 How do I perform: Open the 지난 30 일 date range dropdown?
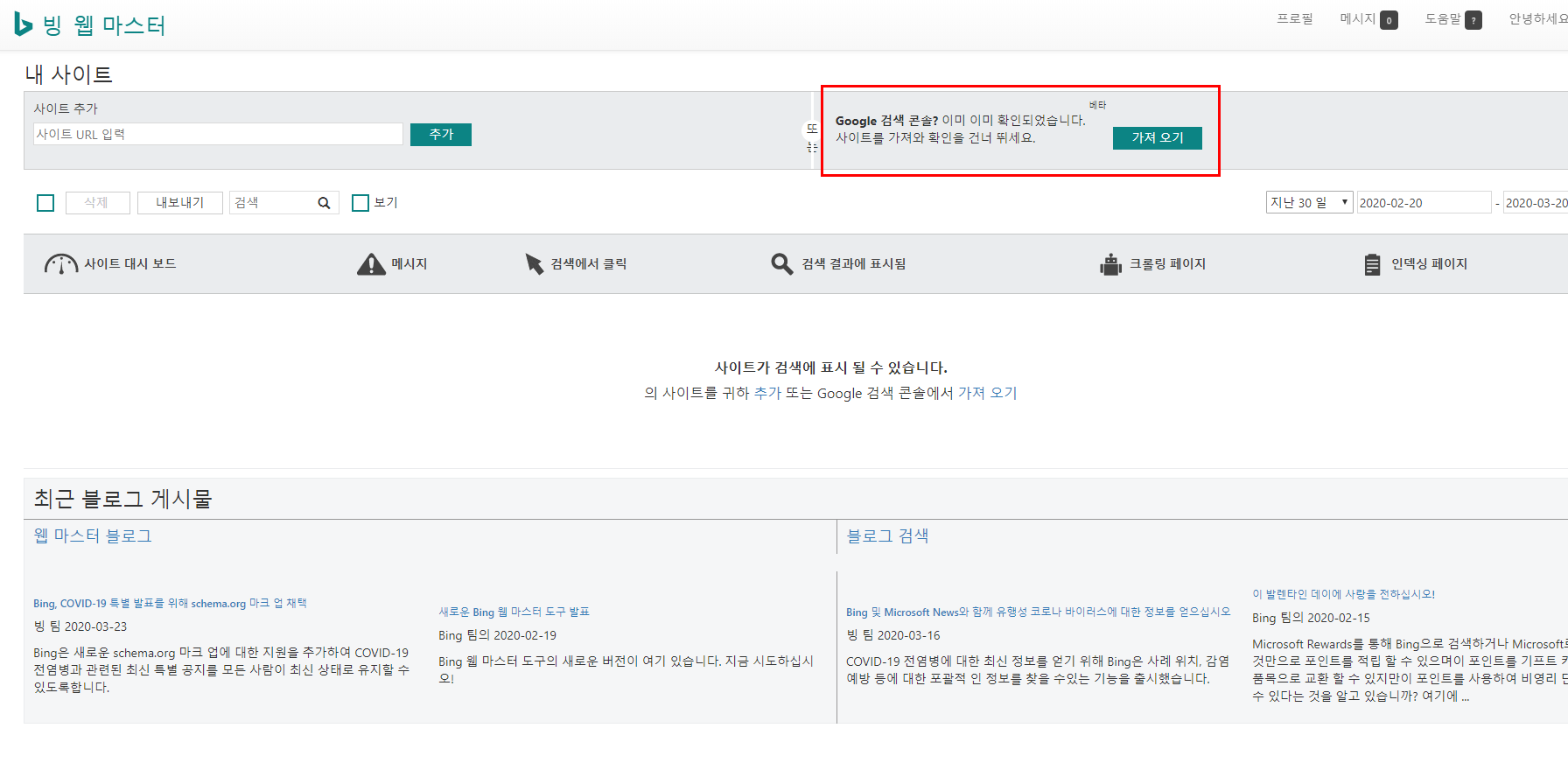[x=1309, y=202]
